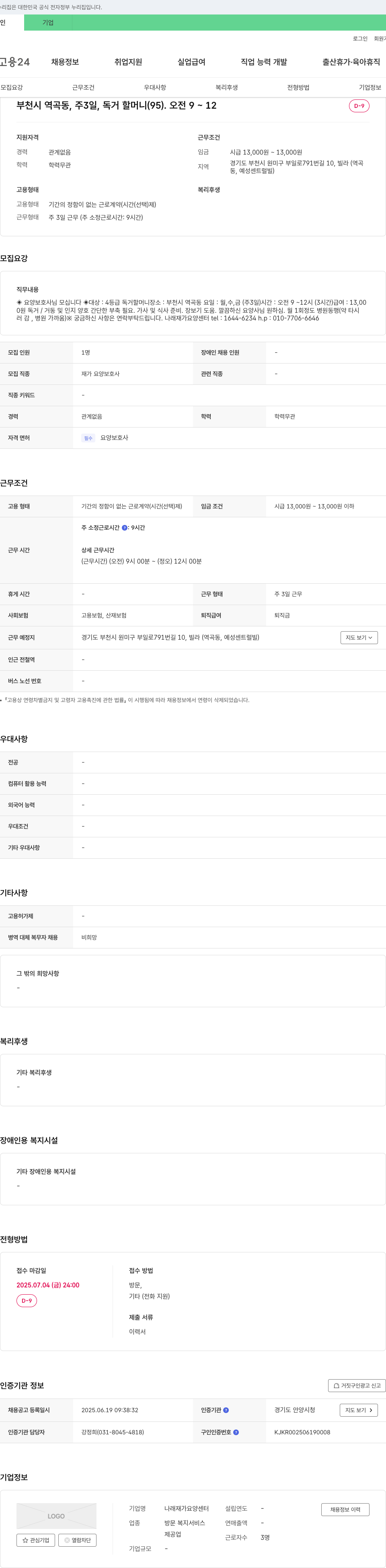
Task: Jump to the 우대사항 section tab
Action: (x=155, y=88)
